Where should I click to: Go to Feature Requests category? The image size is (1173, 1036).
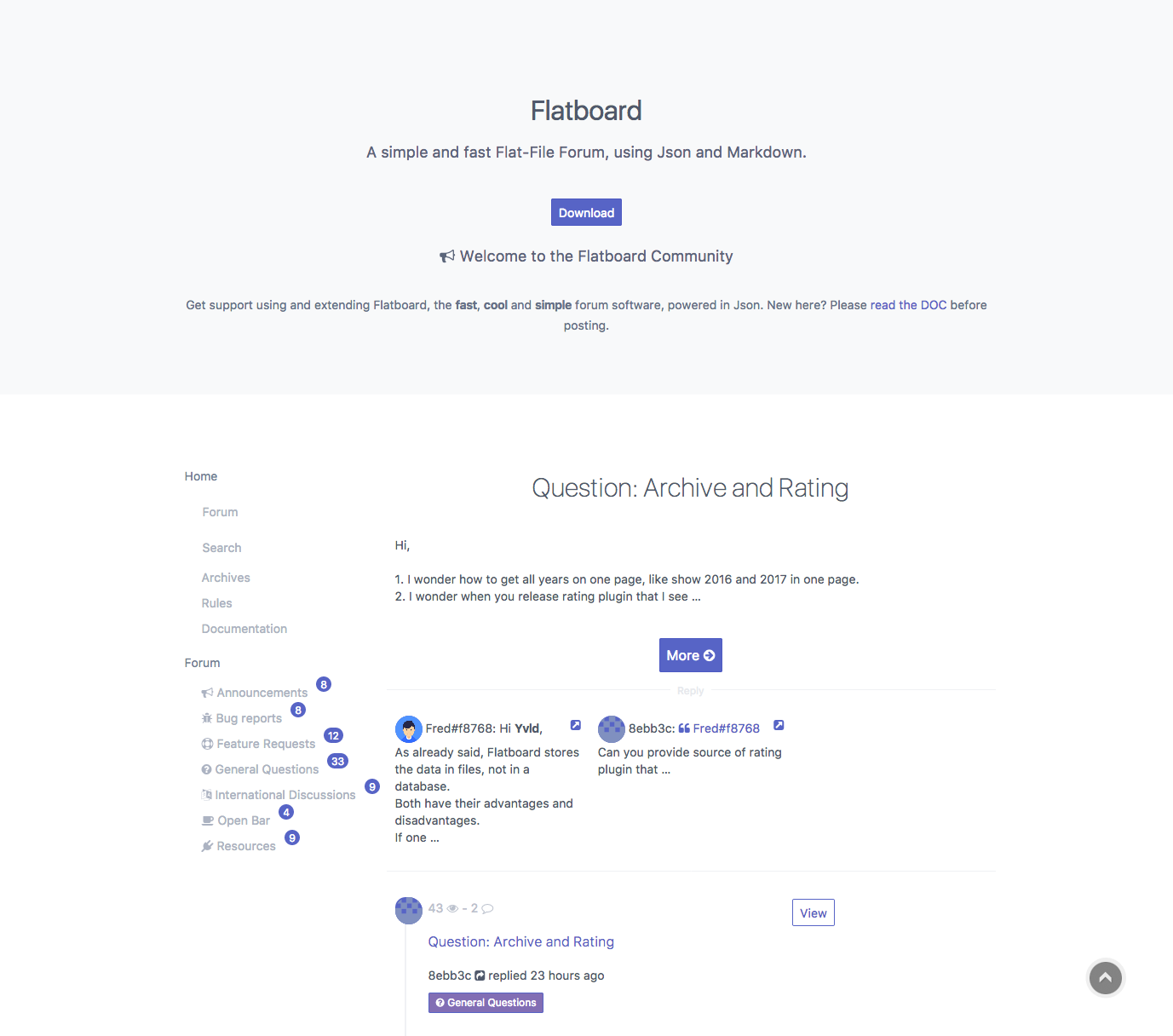259,744
